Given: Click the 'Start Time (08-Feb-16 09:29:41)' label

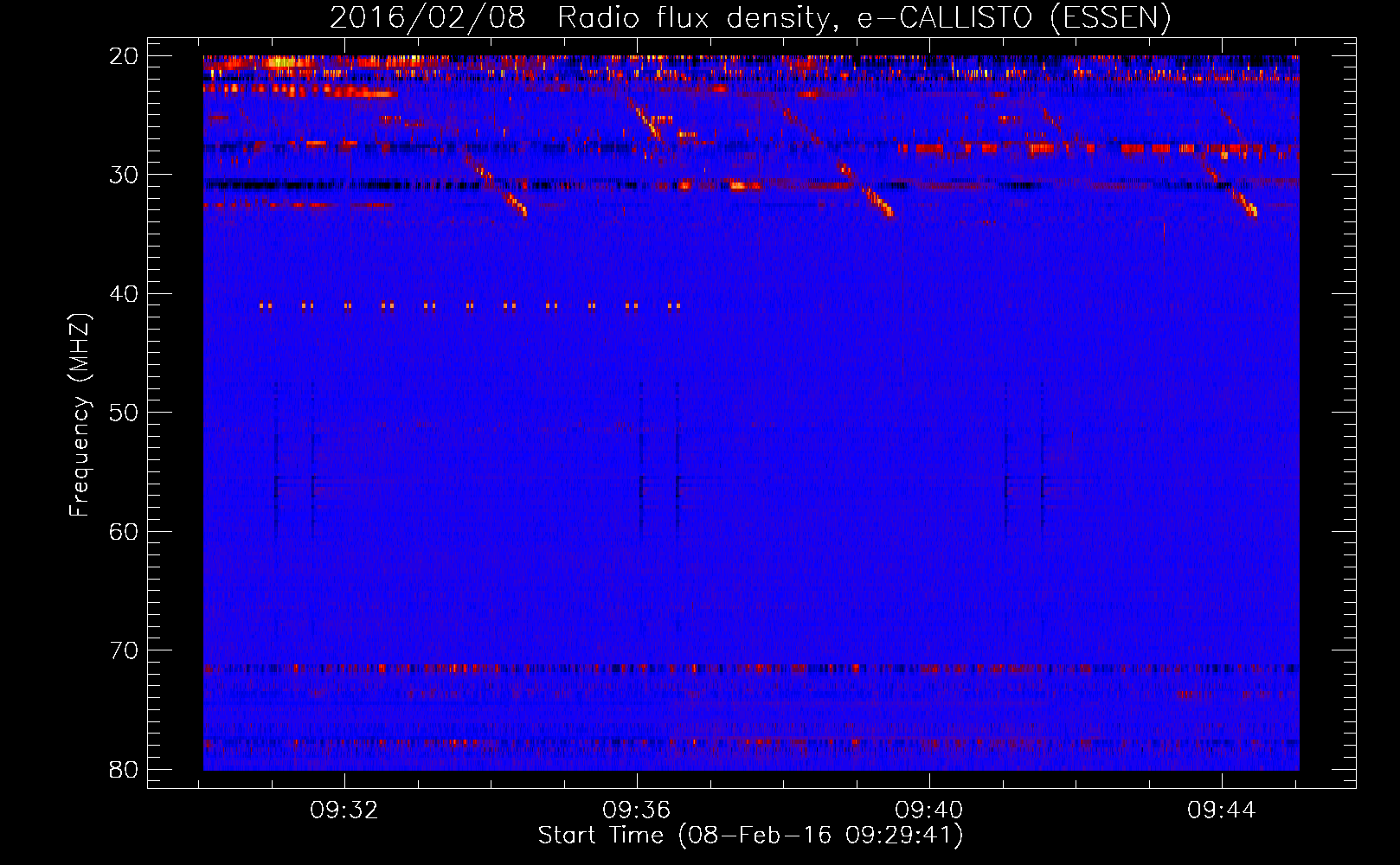Looking at the screenshot, I should (750, 836).
